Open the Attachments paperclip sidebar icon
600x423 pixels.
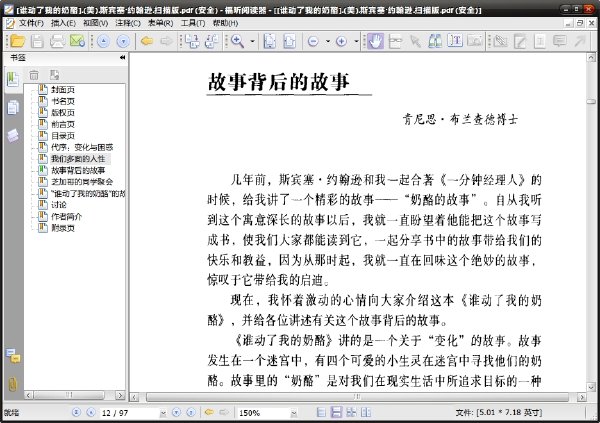click(x=13, y=384)
